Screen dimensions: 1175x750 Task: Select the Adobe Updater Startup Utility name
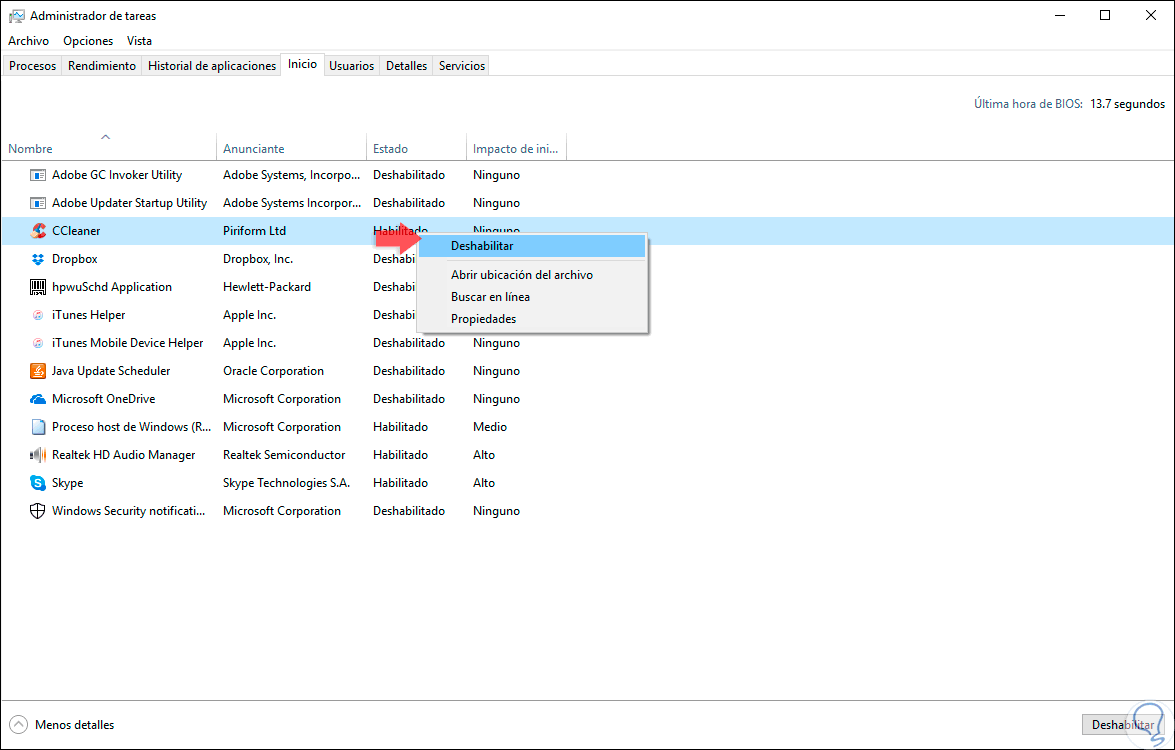point(130,203)
